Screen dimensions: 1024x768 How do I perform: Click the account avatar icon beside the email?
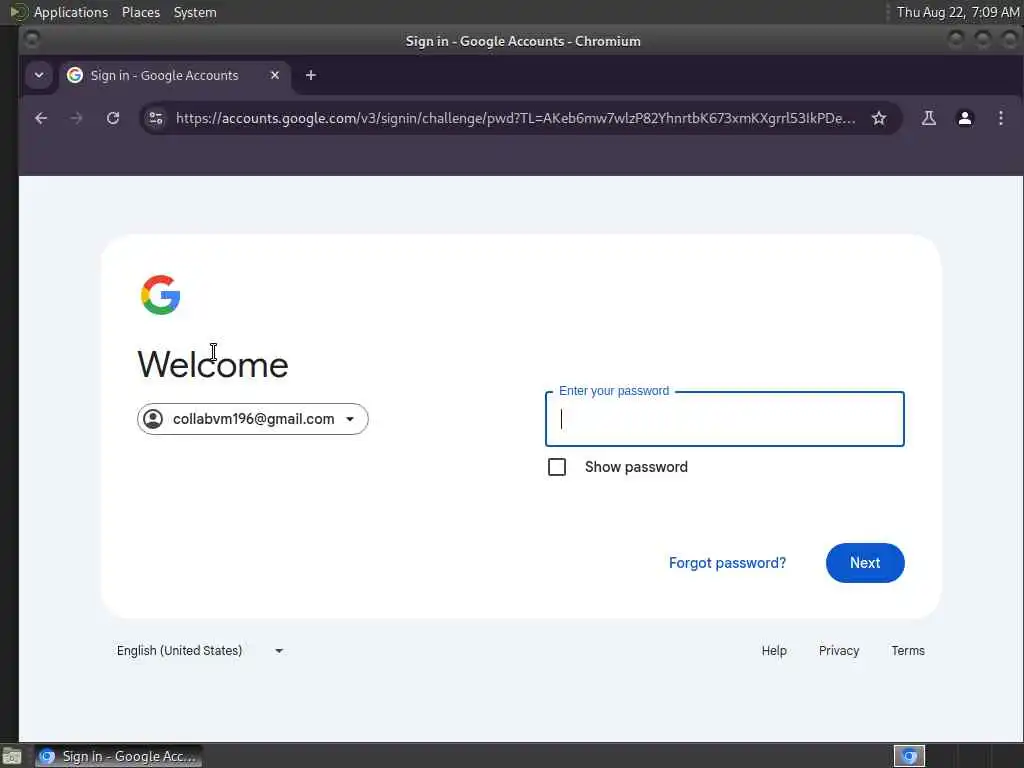coord(153,419)
